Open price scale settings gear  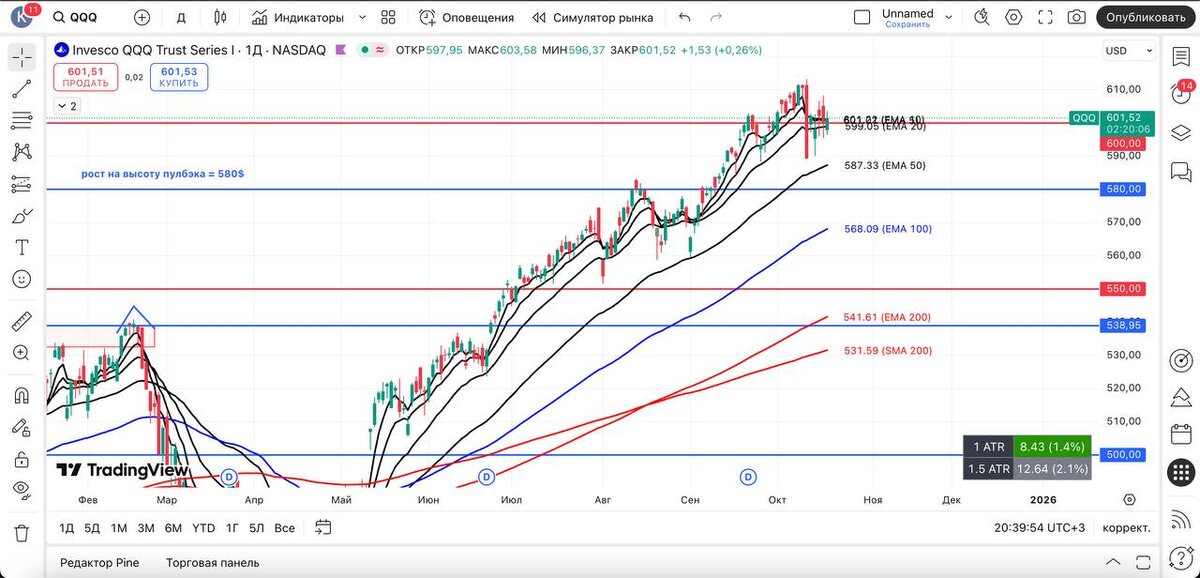tap(1129, 499)
